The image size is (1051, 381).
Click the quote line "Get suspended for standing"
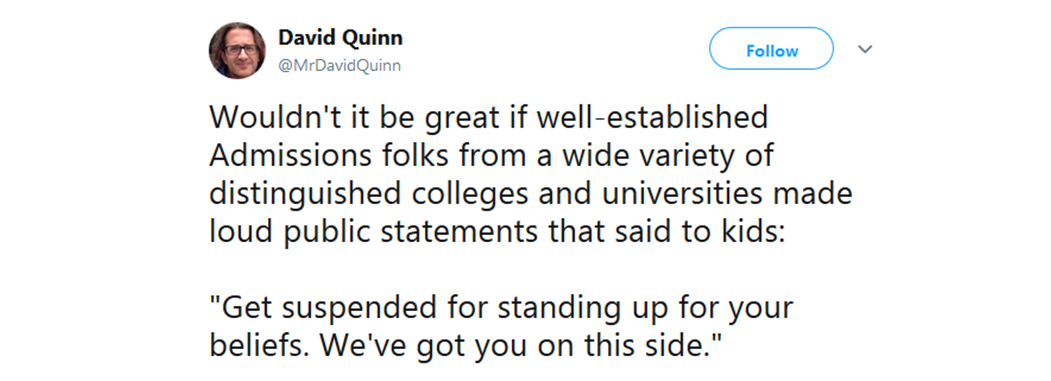point(501,309)
